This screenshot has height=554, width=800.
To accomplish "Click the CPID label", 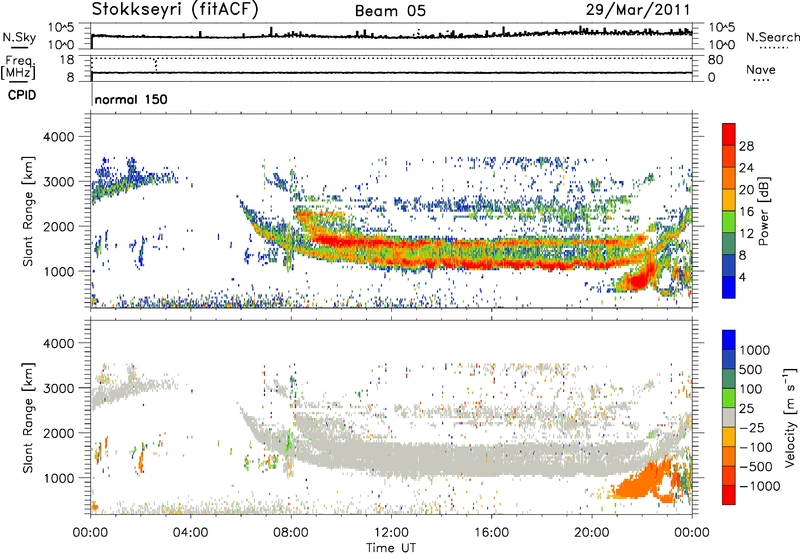I will [x=22, y=95].
